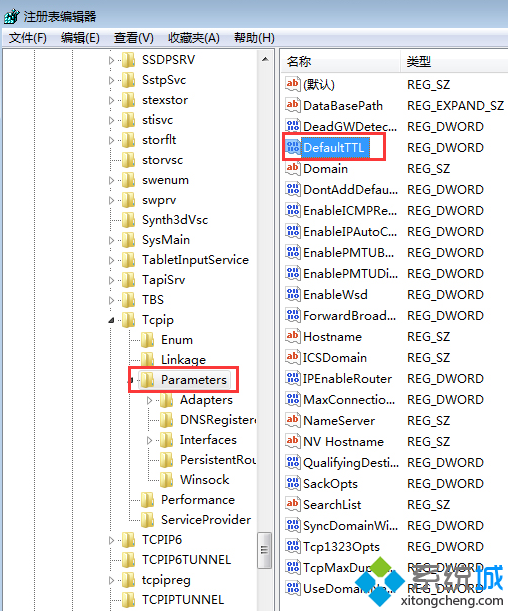508x611 pixels.
Task: Click the Hostname string value icon
Action: point(293,337)
